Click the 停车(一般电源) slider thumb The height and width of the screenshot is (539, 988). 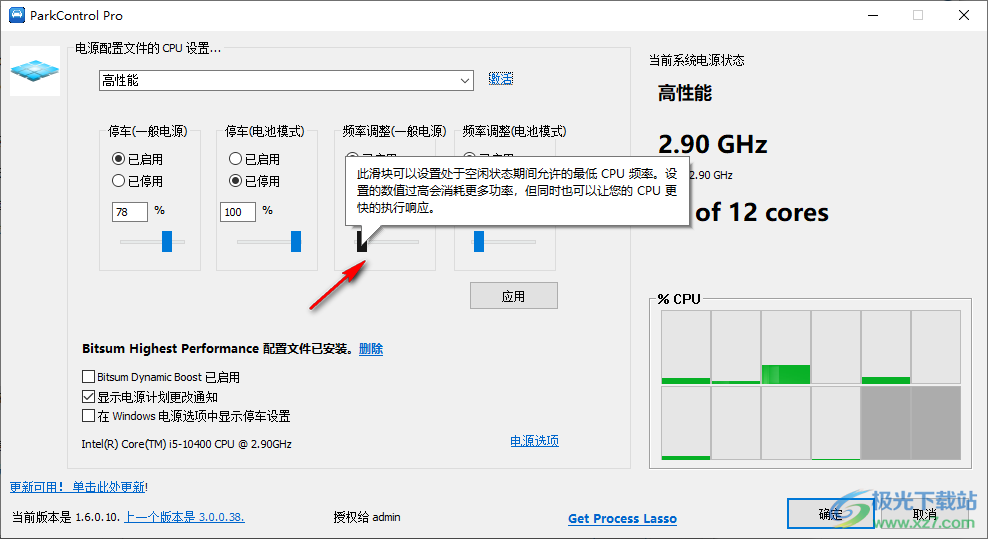click(167, 241)
